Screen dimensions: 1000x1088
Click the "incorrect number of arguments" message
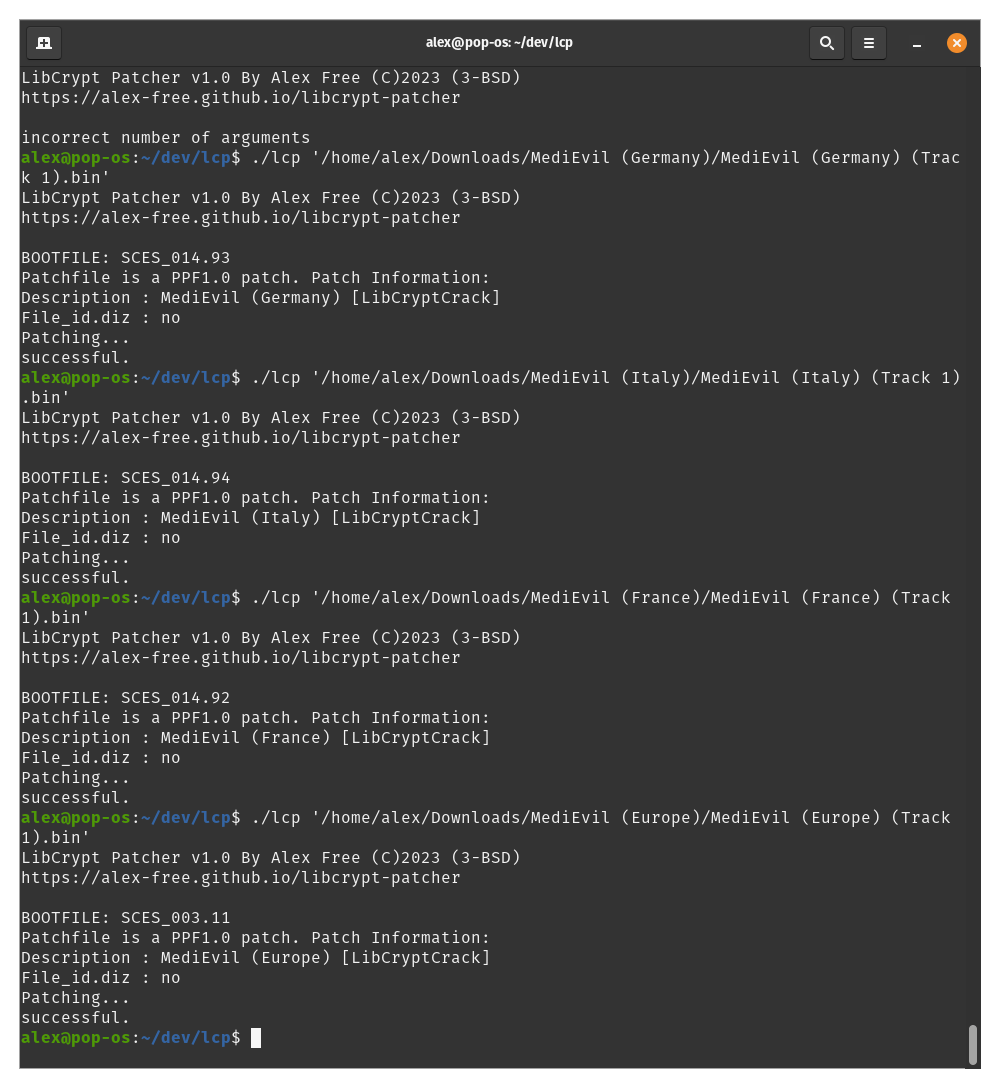(x=166, y=138)
